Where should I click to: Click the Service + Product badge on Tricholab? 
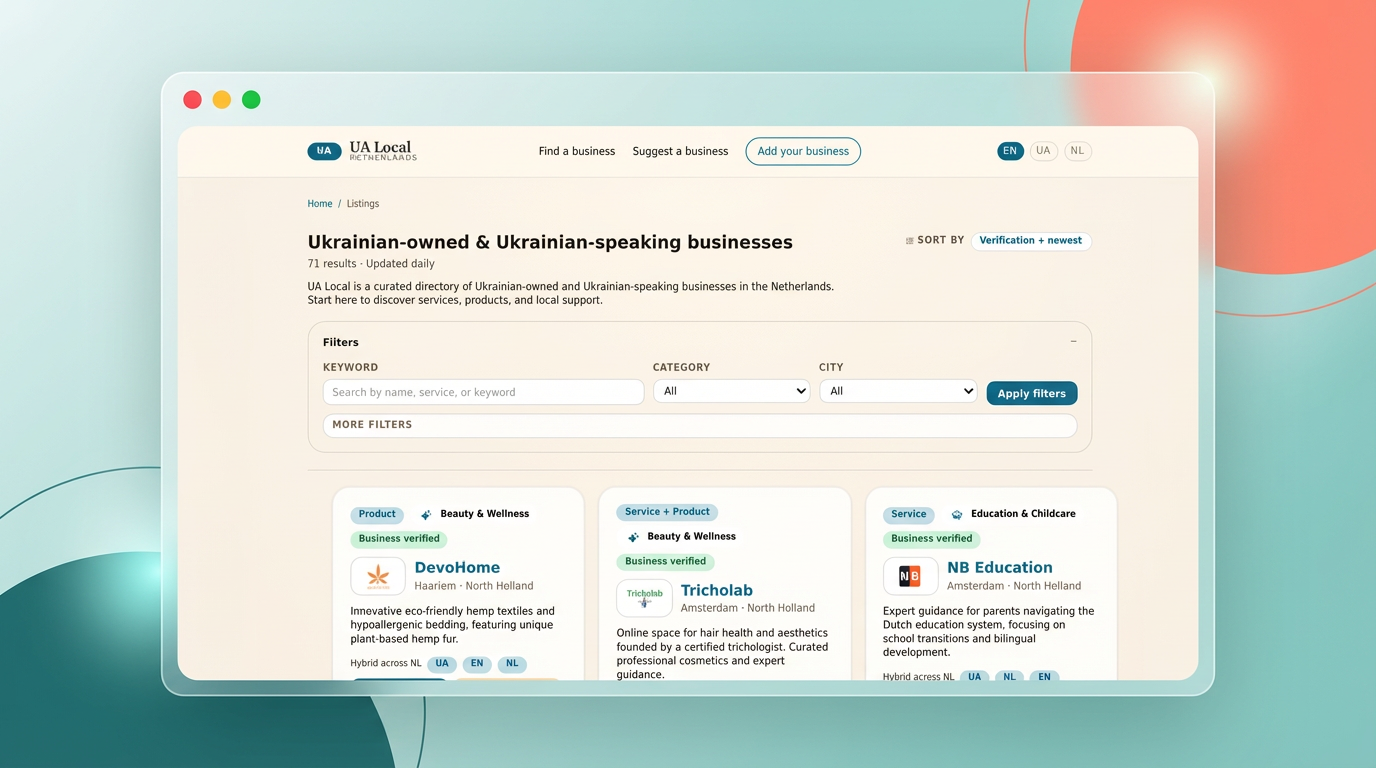tap(666, 511)
